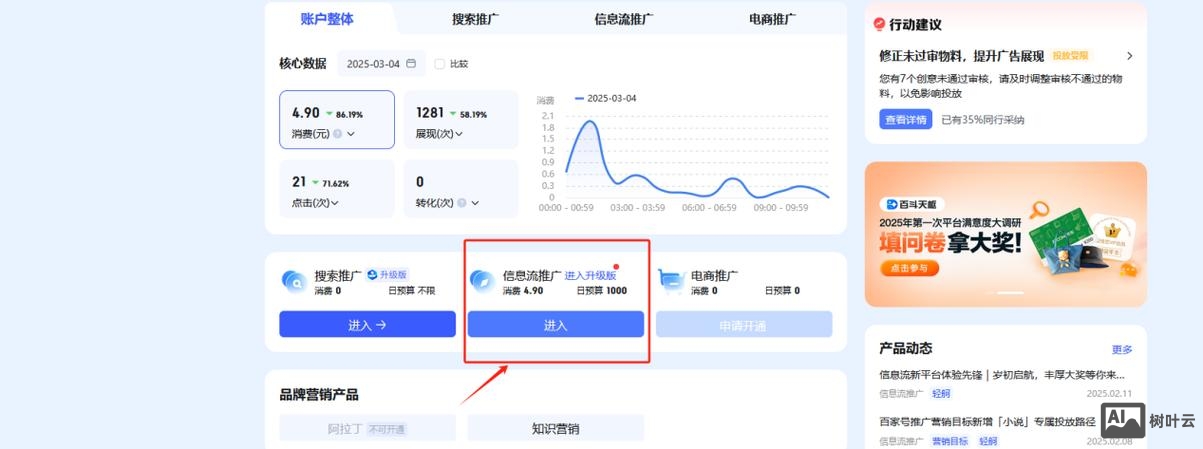Click the 电商推广 shopping cart icon

670,281
